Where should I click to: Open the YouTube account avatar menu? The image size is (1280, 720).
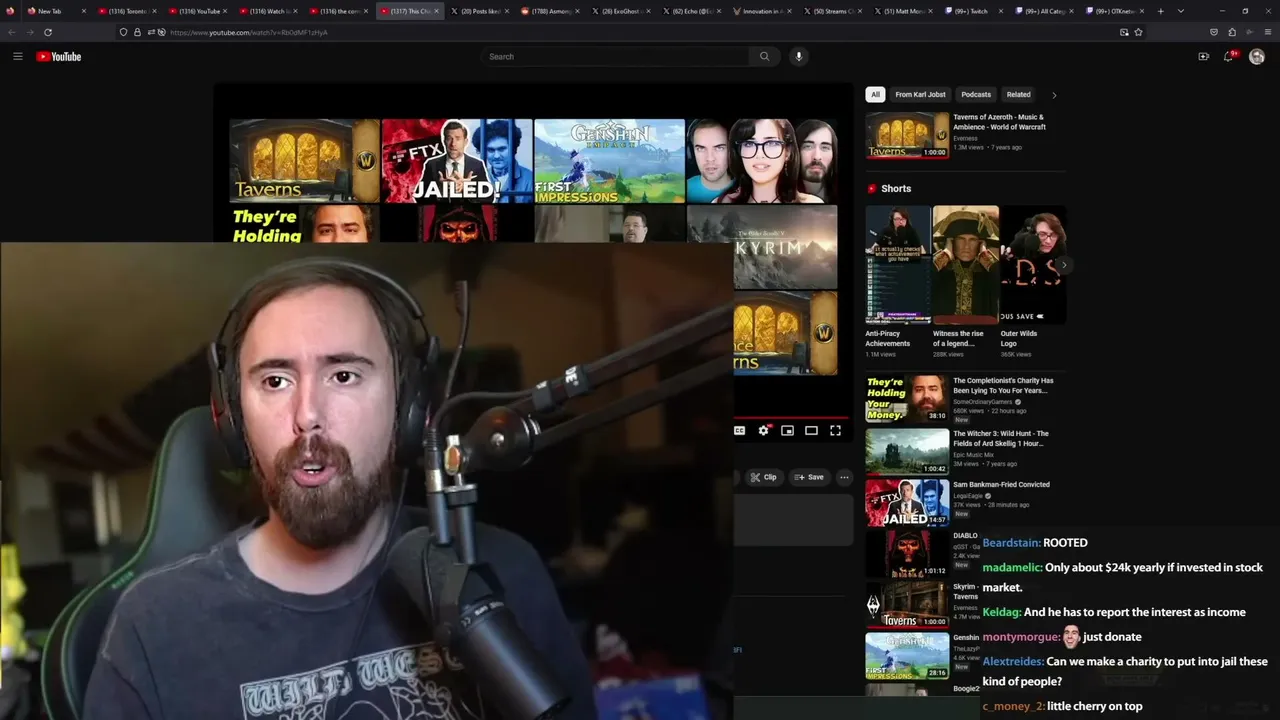1257,56
